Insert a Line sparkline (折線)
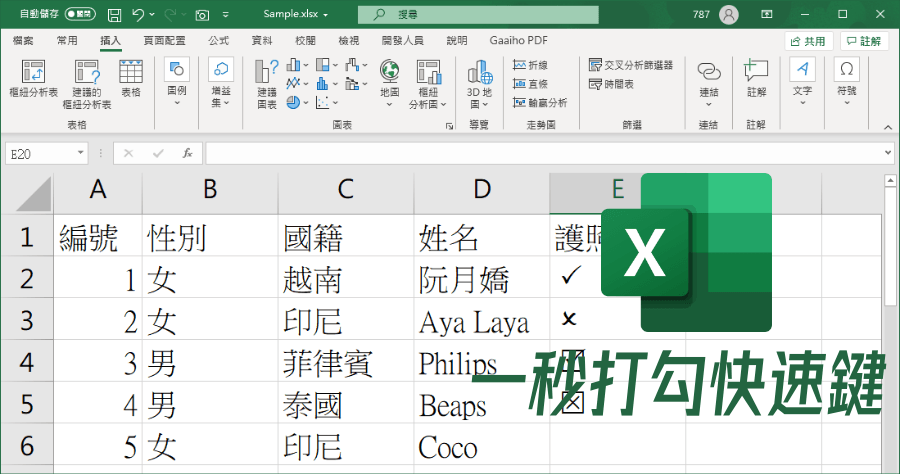This screenshot has height=474, width=900. tap(530, 65)
